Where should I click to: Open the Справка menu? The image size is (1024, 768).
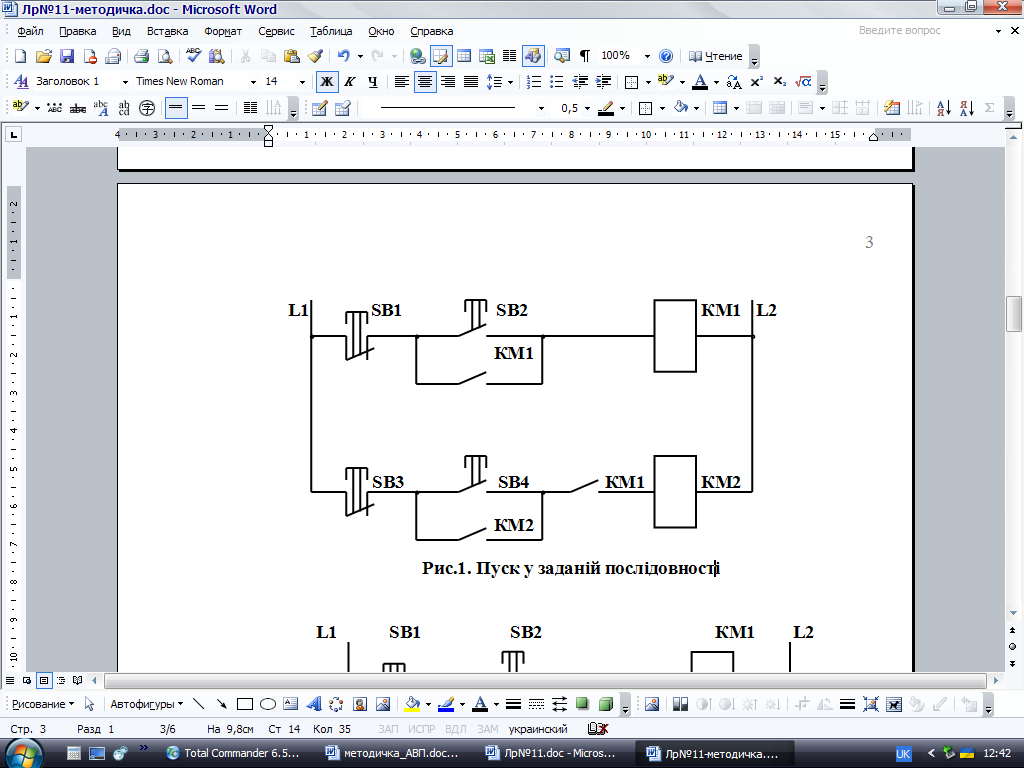point(431,31)
